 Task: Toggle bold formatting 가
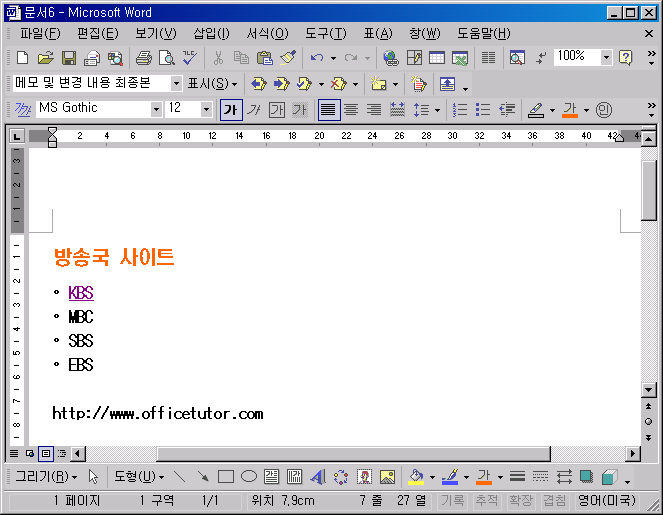click(x=231, y=110)
